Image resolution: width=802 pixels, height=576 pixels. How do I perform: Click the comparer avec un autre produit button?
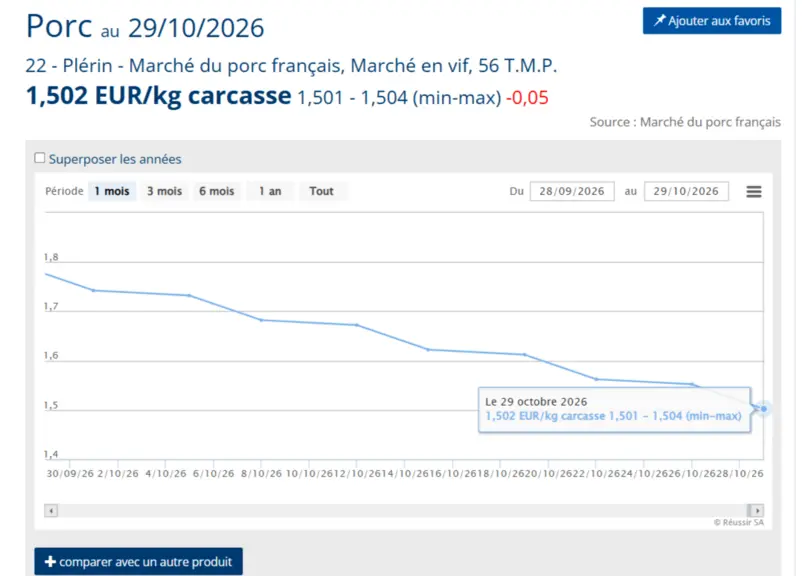[139, 562]
